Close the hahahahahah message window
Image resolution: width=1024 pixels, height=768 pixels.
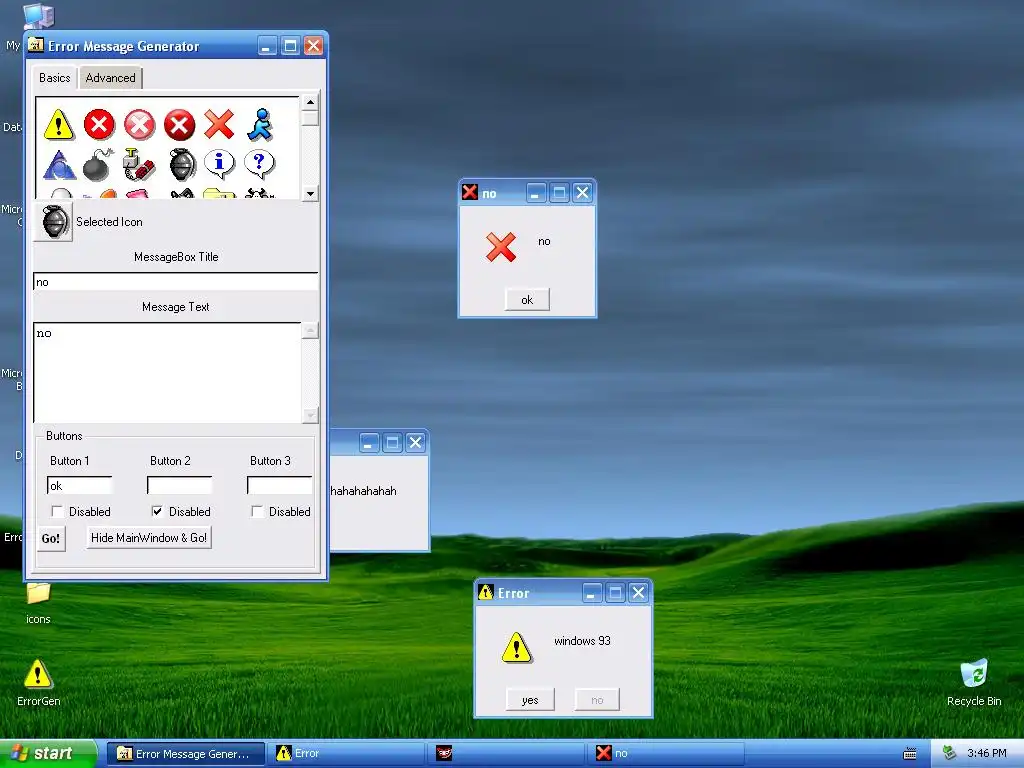coord(415,443)
